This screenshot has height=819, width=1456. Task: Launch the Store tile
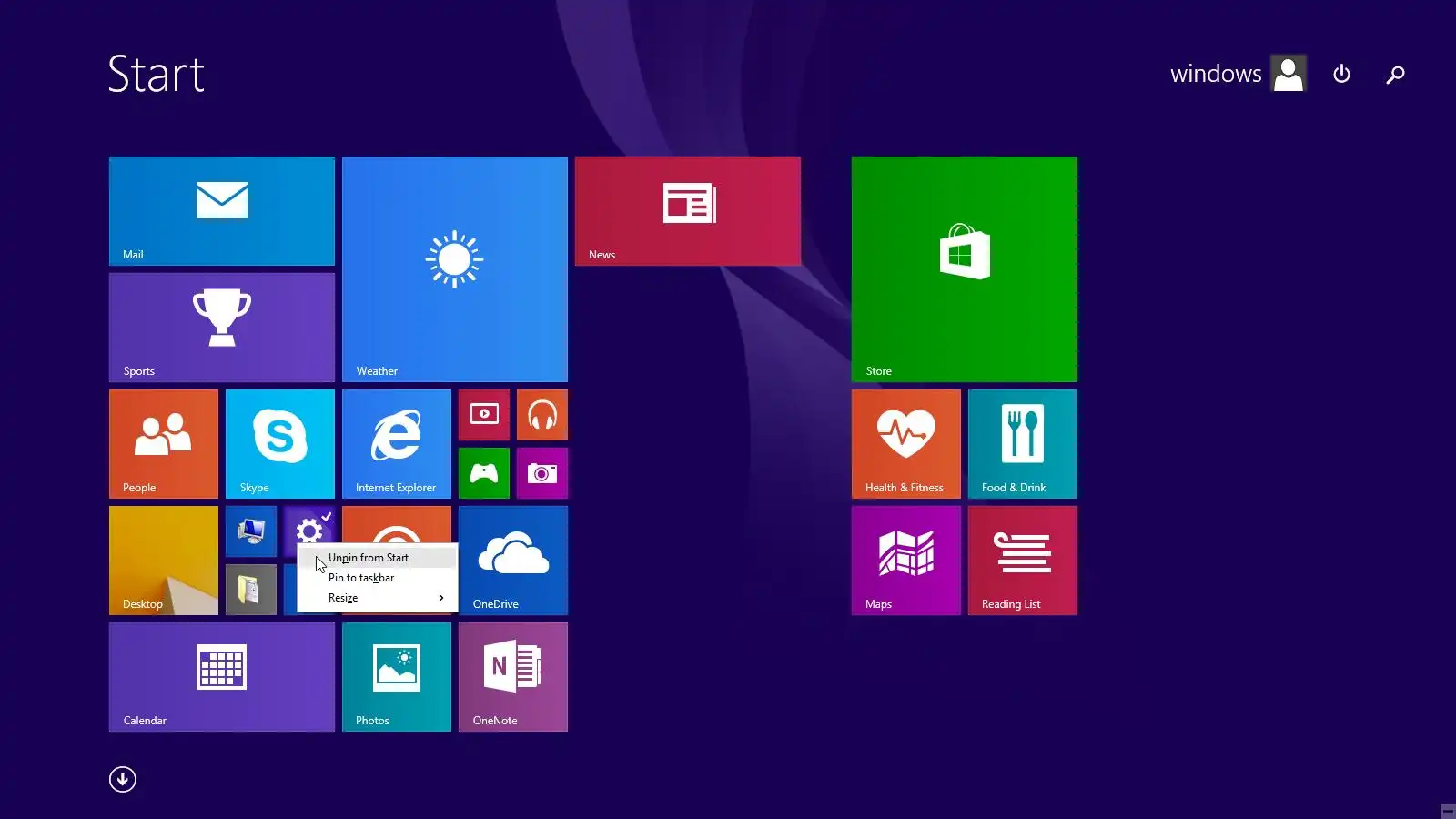(x=965, y=269)
